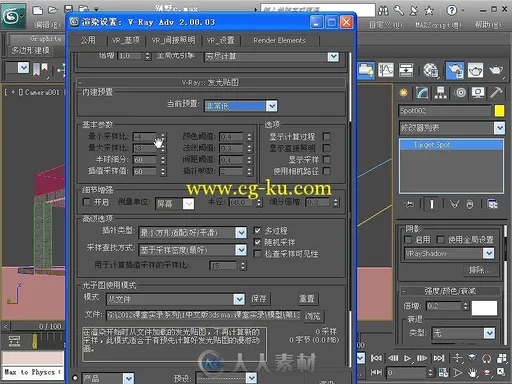This screenshot has height=384, width=512.
Task: Open the 帮助(H) menu
Action: [x=488, y=25]
